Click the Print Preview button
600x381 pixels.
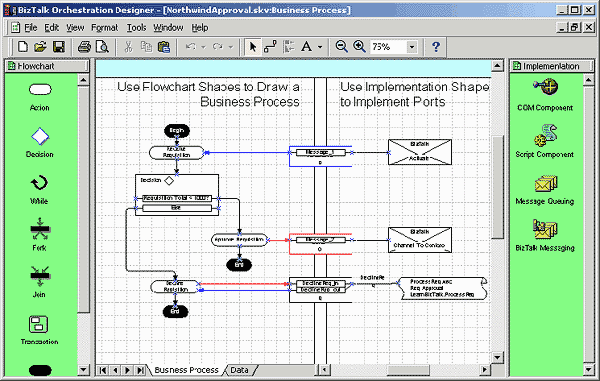pos(102,47)
